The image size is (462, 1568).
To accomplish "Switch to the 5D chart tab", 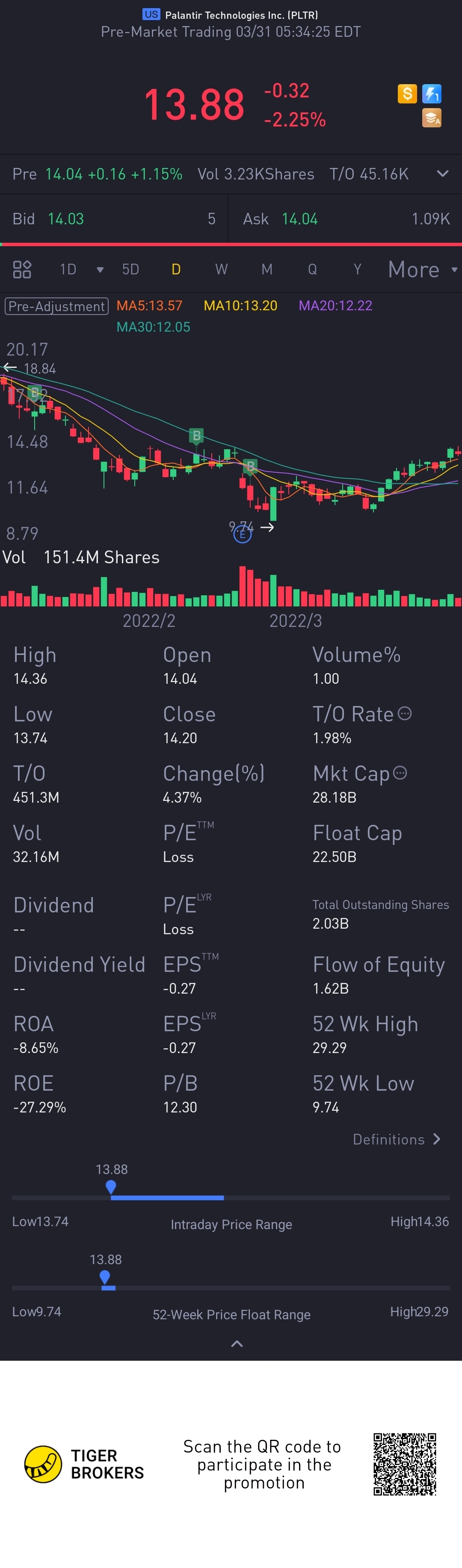I will click(130, 269).
